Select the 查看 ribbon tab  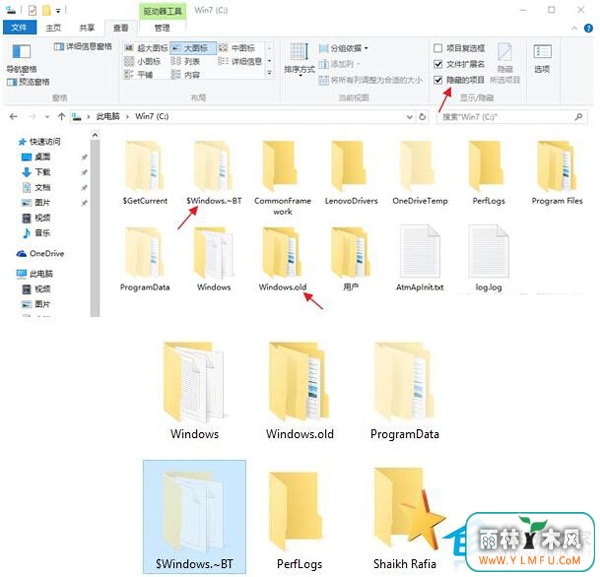pos(121,28)
